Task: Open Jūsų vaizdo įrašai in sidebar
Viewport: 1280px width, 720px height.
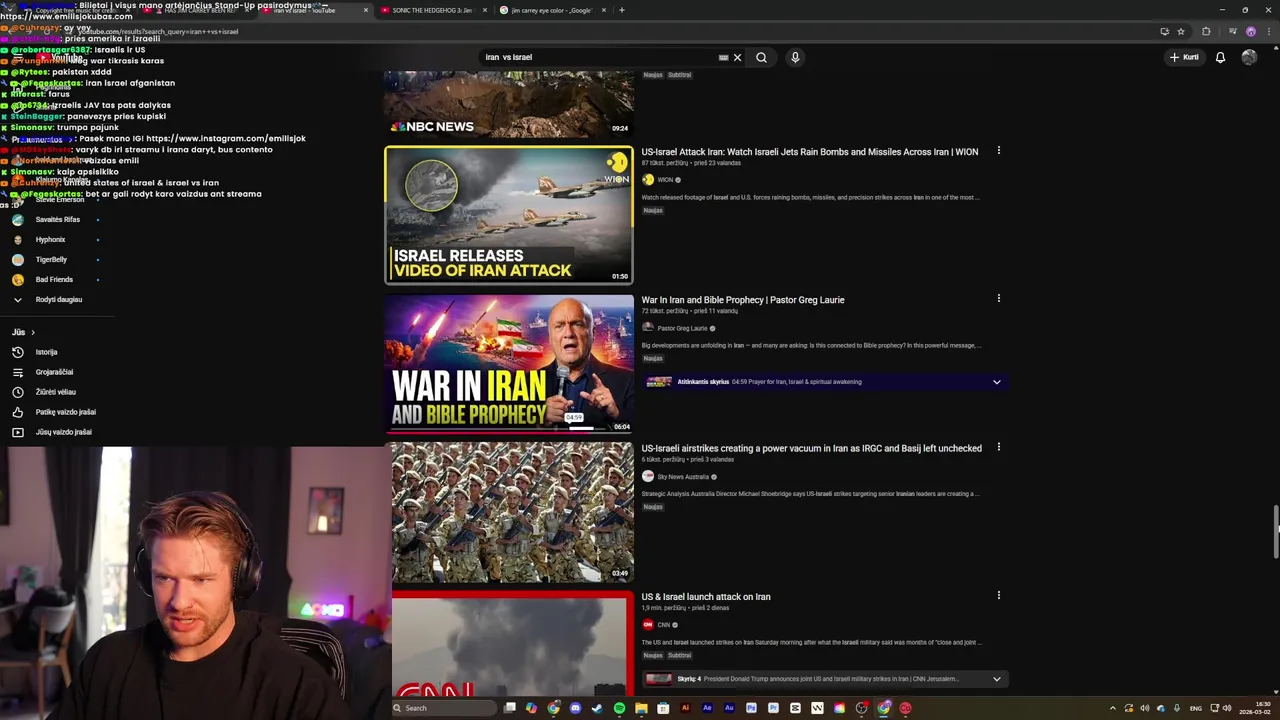Action: [x=63, y=432]
